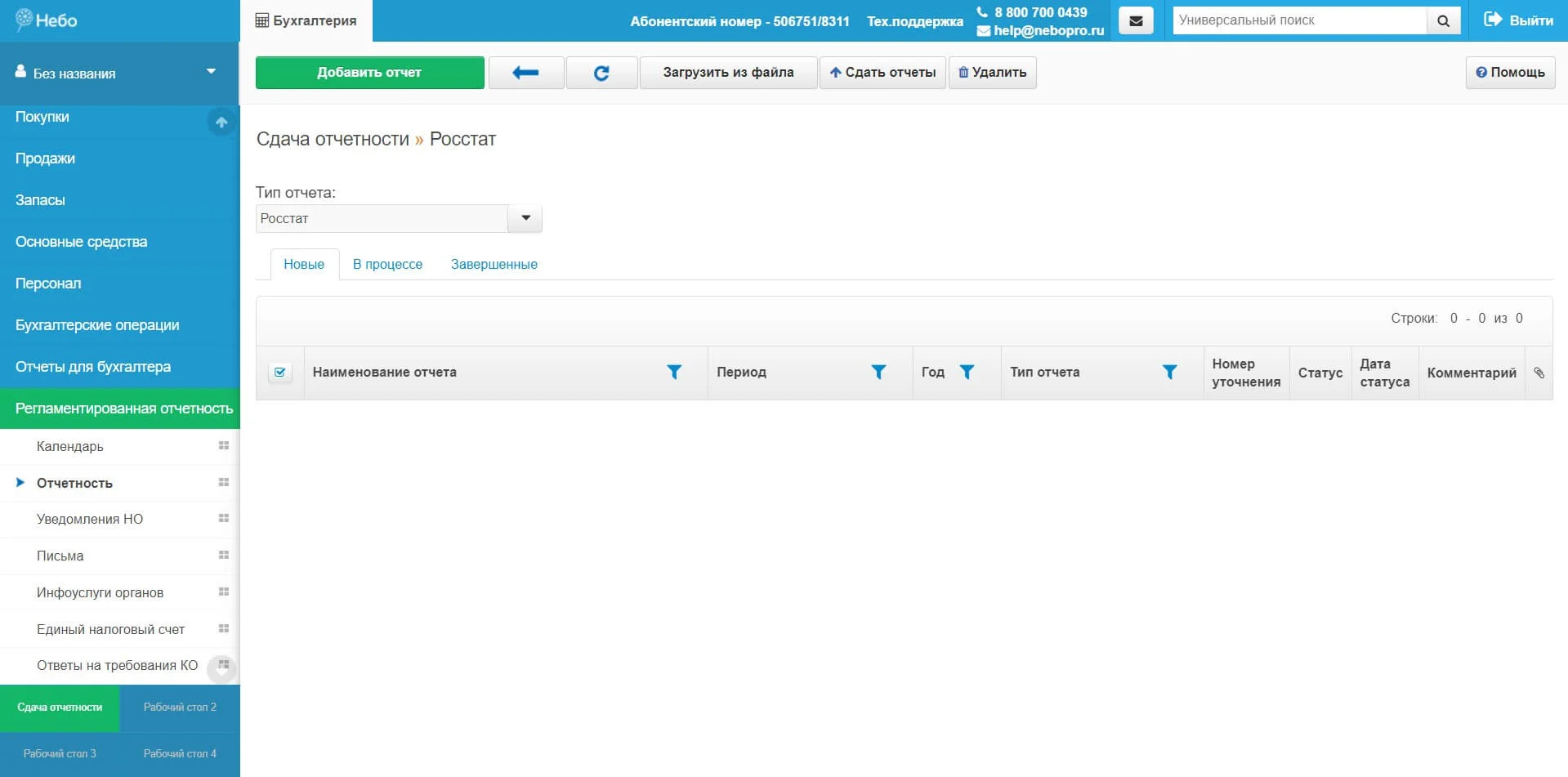Open Ответы на требования КО item
Screen dimensions: 1568x777
pyautogui.click(x=117, y=665)
